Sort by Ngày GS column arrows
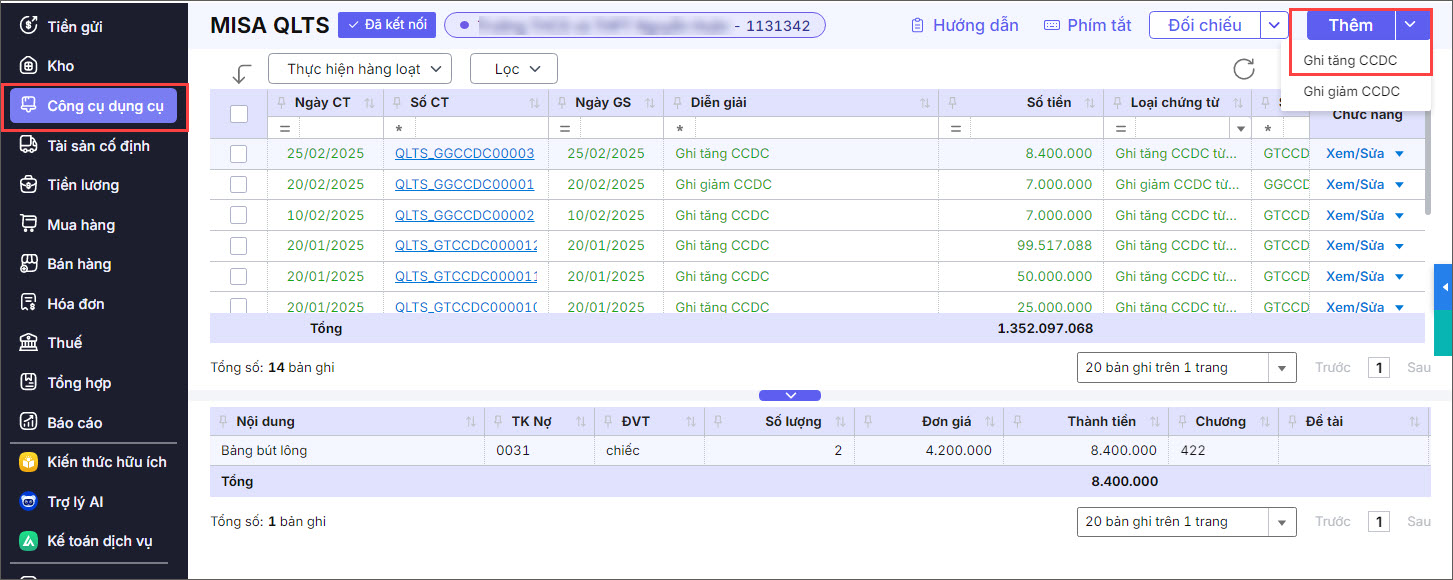The height and width of the screenshot is (580, 1453). (650, 103)
